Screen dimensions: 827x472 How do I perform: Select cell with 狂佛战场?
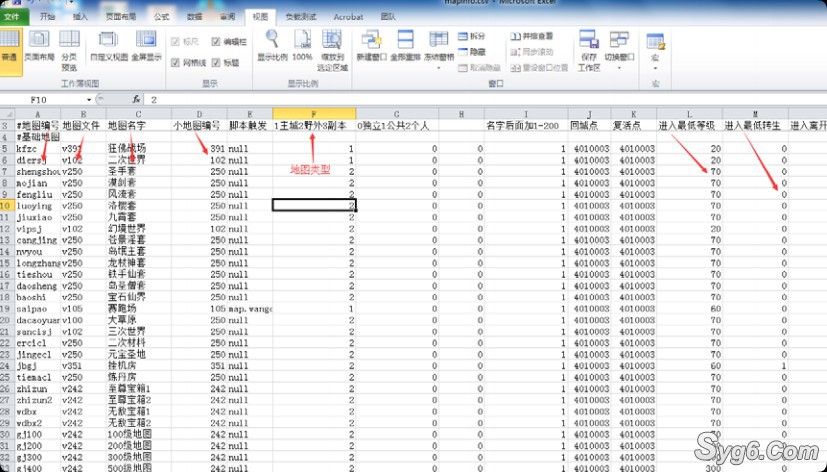(138, 149)
